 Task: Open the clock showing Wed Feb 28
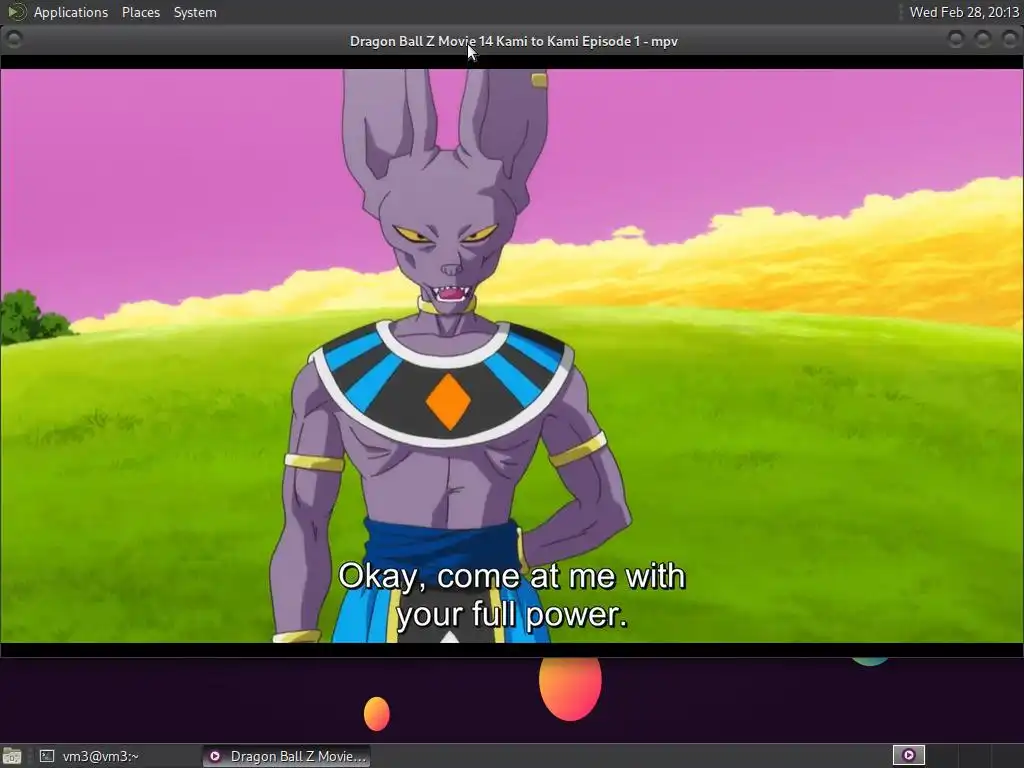[964, 12]
